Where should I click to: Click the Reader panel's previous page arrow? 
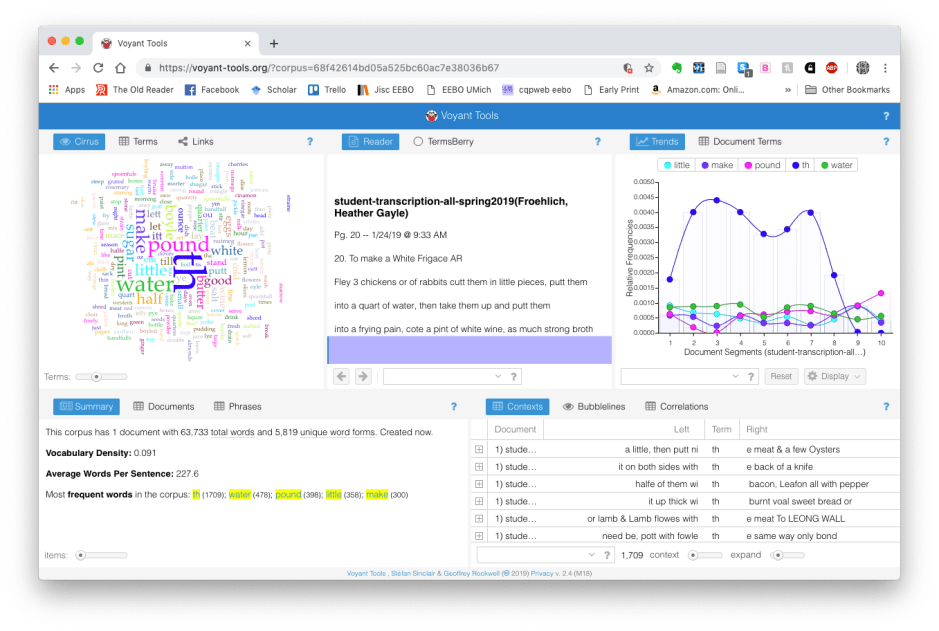tap(341, 376)
